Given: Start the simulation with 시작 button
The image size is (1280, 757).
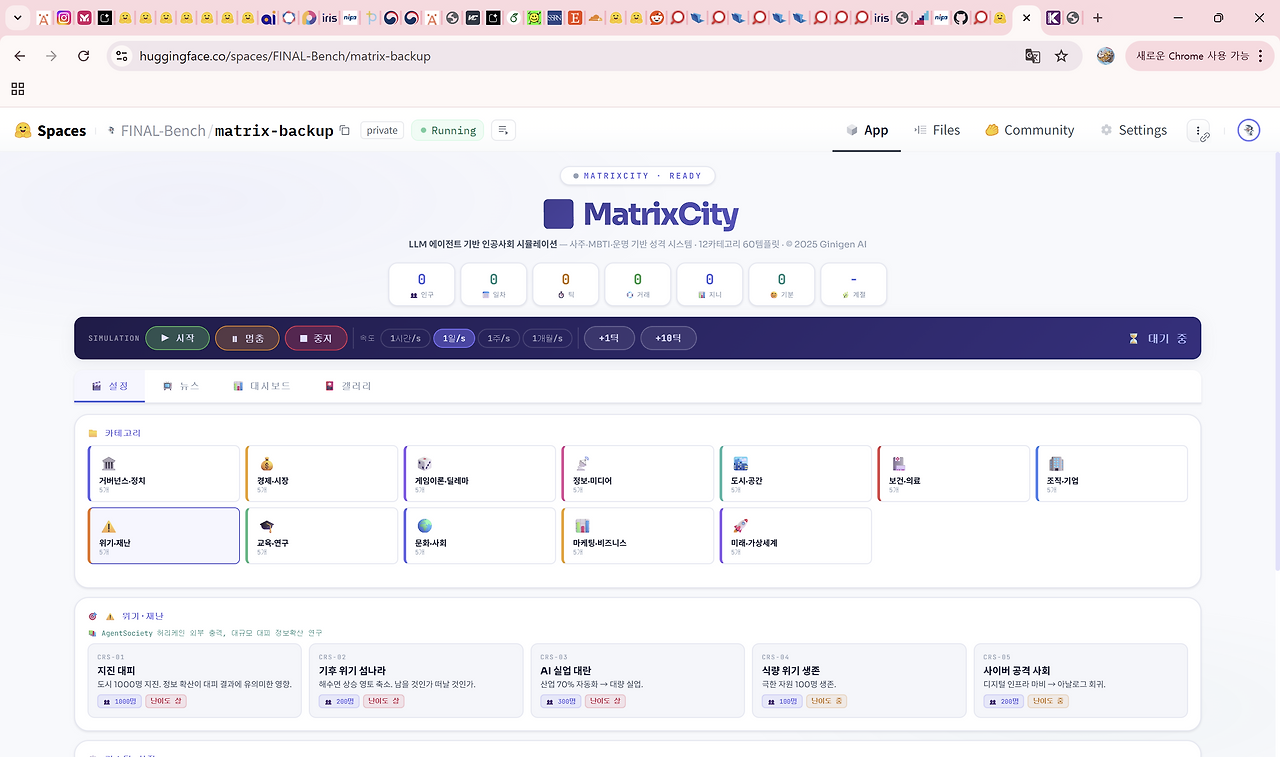Looking at the screenshot, I should (x=177, y=338).
